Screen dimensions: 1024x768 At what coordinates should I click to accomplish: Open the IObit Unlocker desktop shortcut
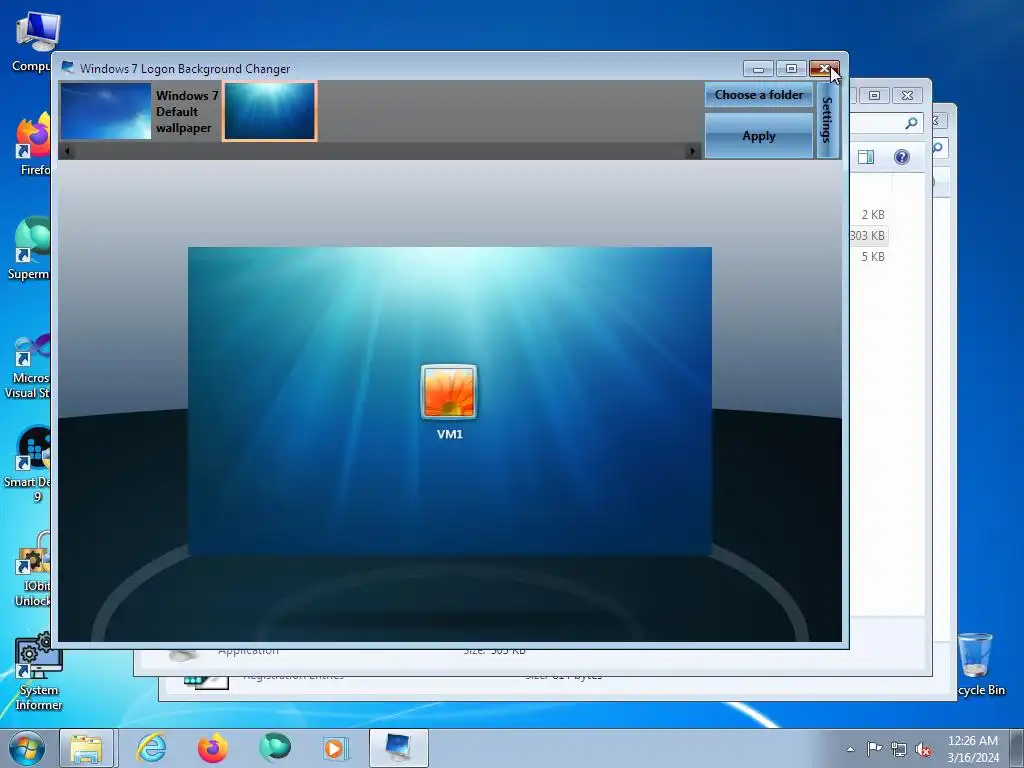[x=33, y=569]
